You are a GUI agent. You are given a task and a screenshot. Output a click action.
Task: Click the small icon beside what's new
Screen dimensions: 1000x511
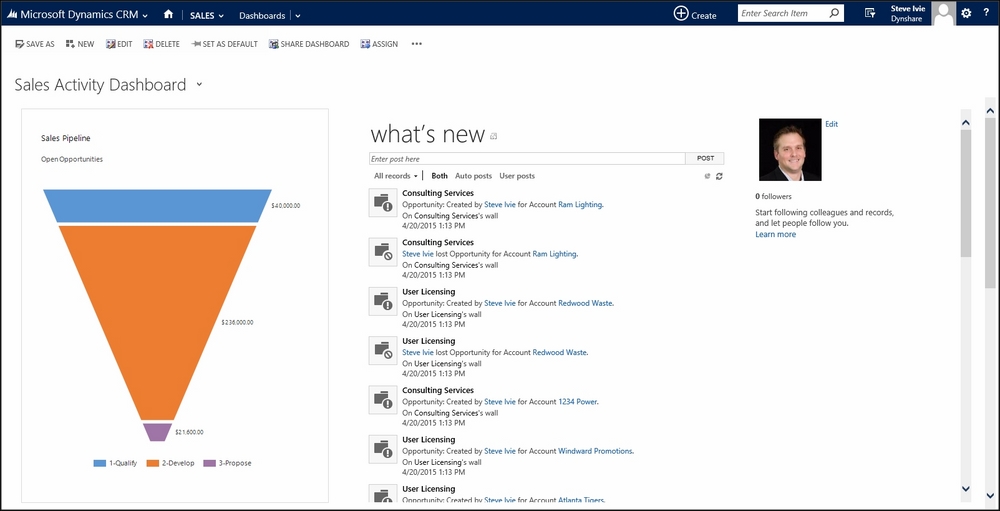[494, 136]
